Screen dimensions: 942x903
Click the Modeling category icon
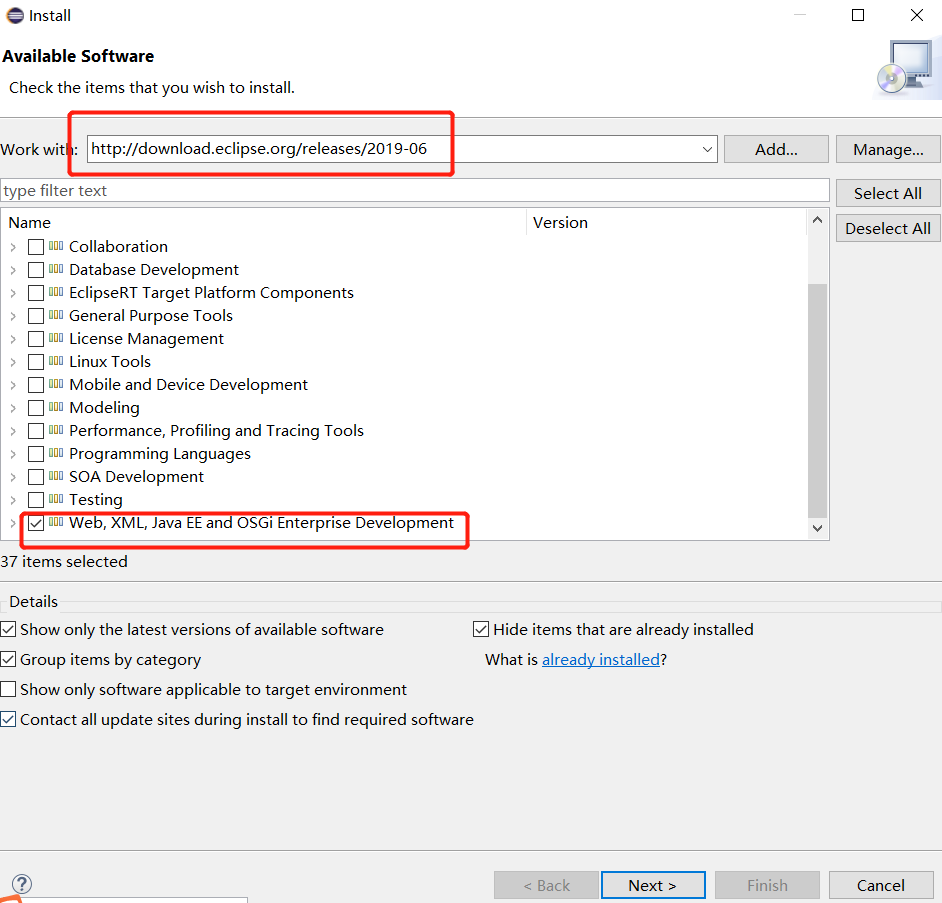click(56, 407)
